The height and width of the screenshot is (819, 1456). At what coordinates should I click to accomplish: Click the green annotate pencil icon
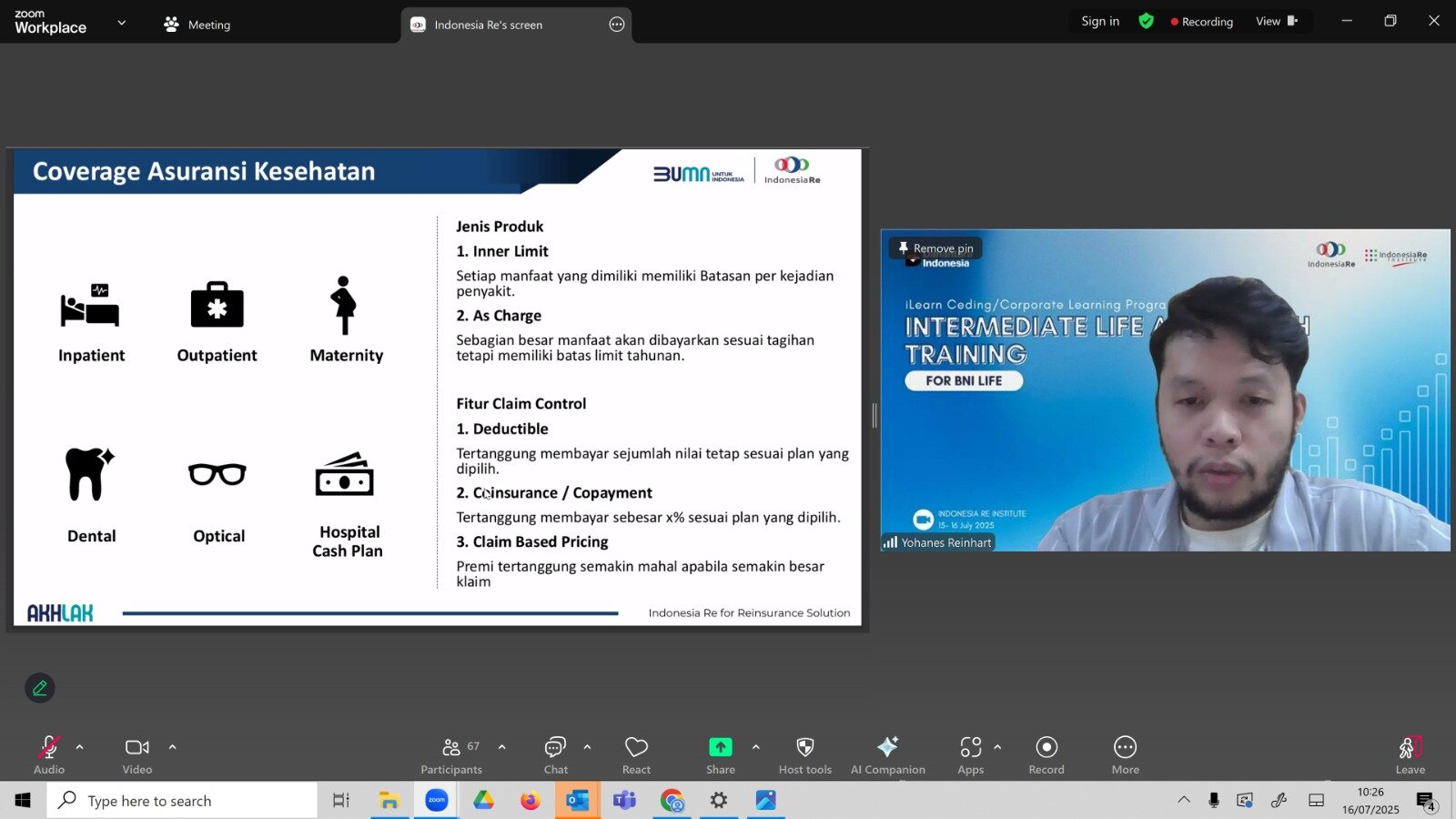(x=40, y=688)
